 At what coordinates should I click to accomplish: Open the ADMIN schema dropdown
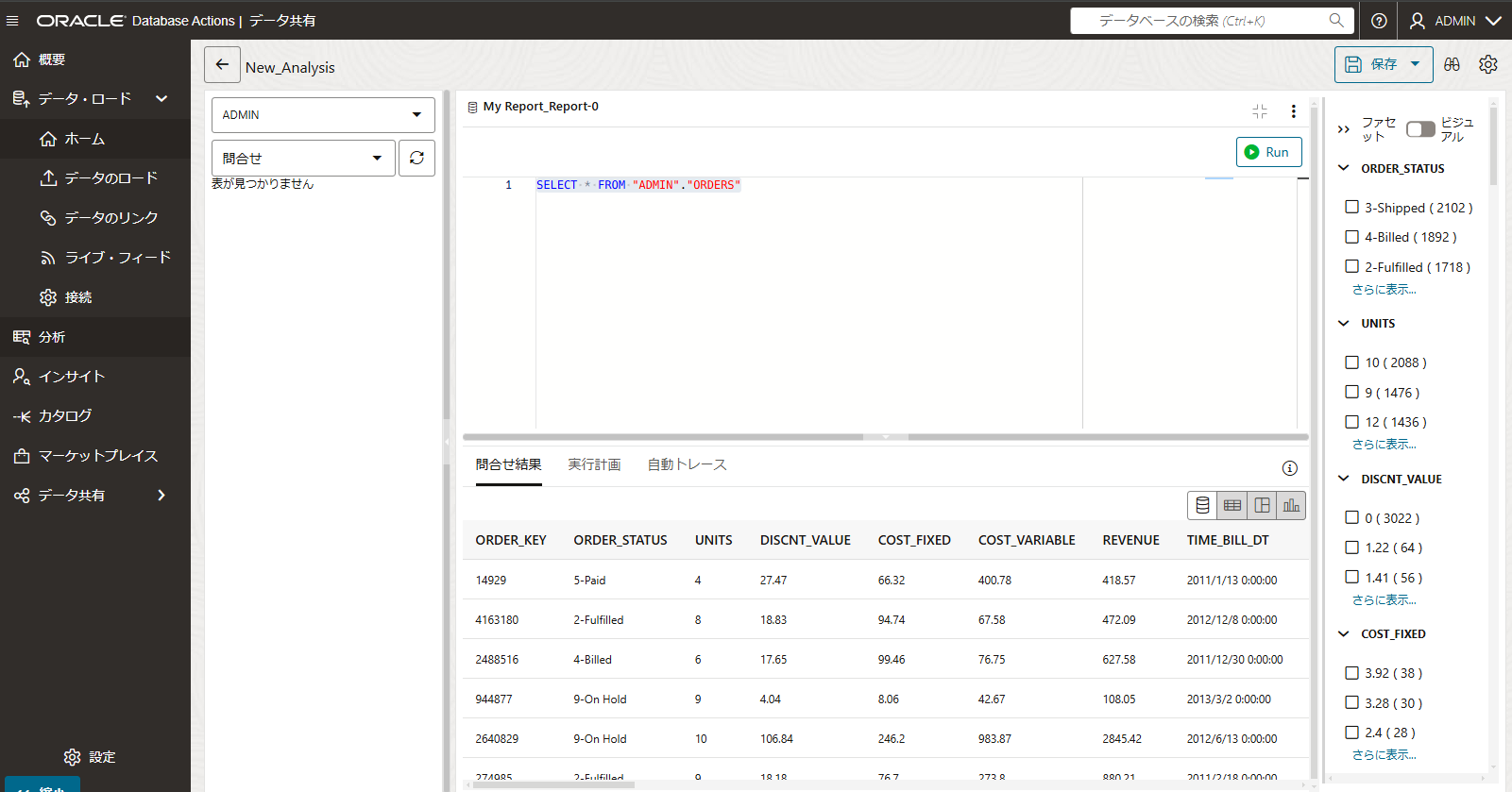click(322, 115)
